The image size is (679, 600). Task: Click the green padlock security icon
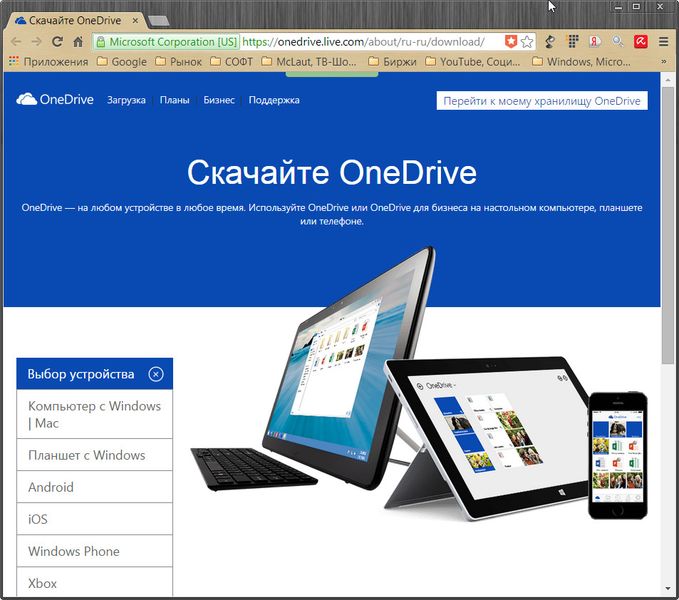tap(100, 42)
